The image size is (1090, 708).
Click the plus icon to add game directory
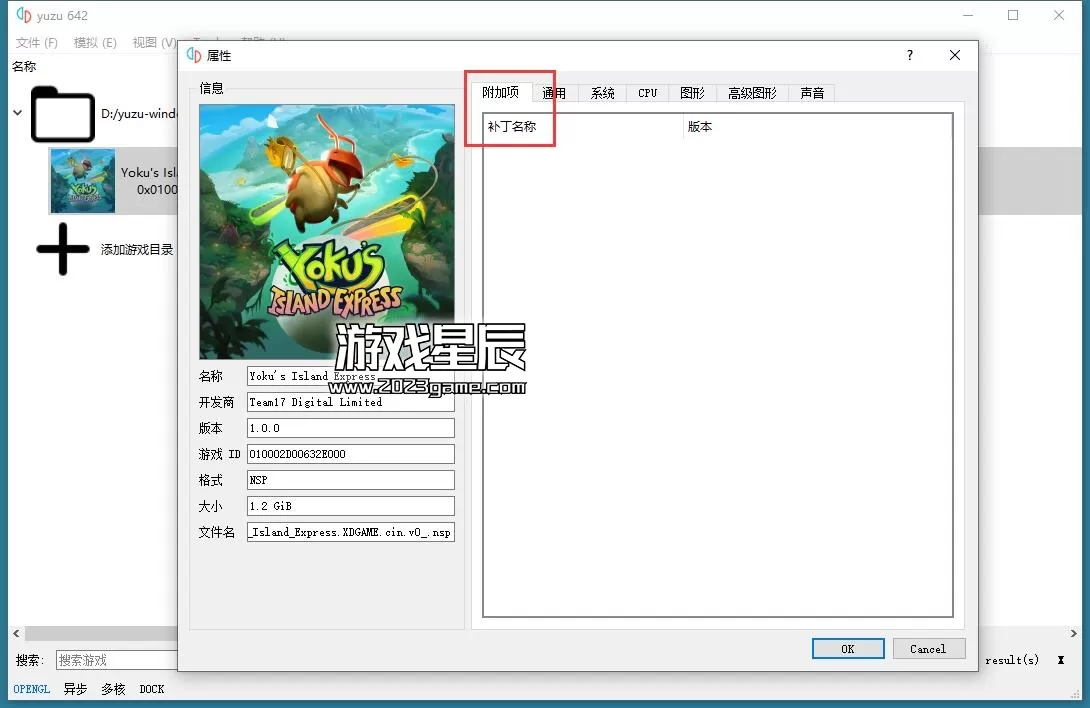coord(62,249)
